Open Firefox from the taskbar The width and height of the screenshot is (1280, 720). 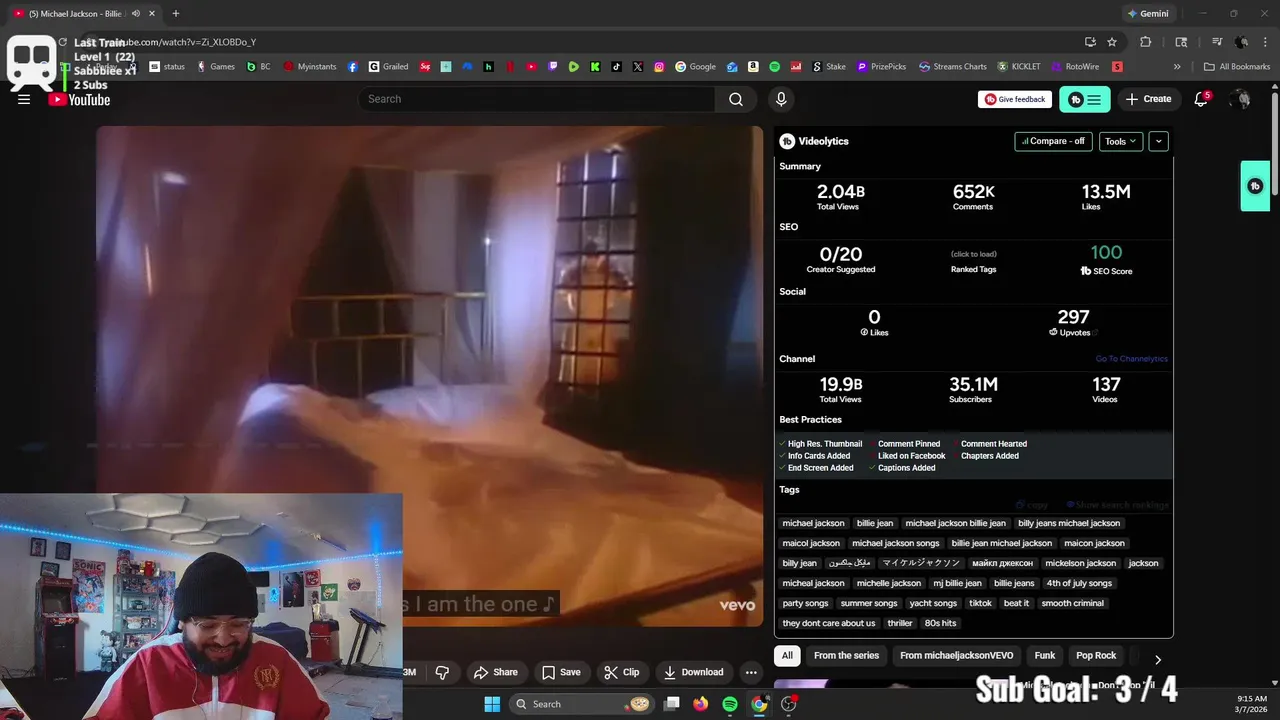point(701,704)
